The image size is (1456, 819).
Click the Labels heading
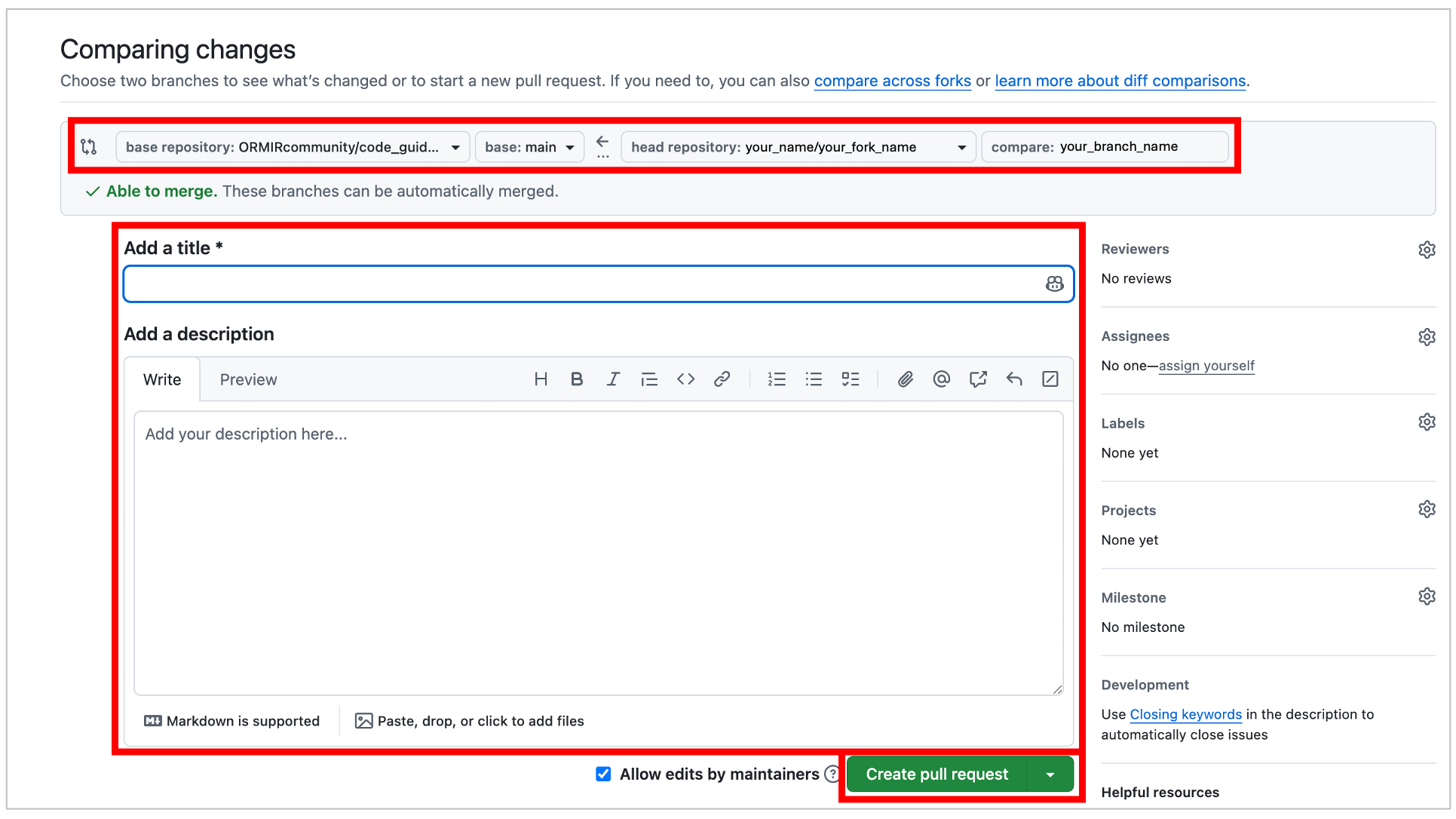(1123, 423)
